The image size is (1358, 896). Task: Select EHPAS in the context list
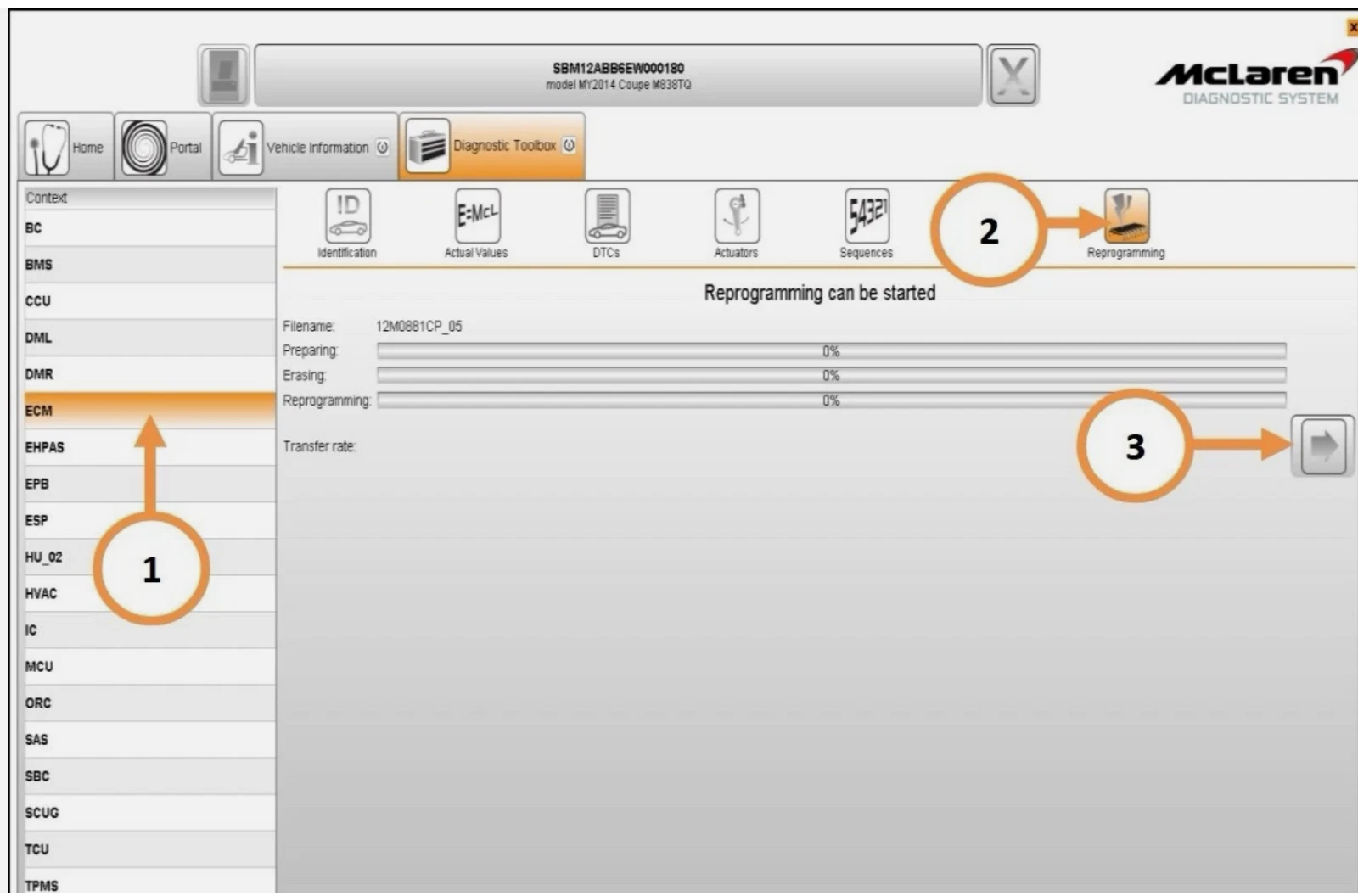coord(149,447)
